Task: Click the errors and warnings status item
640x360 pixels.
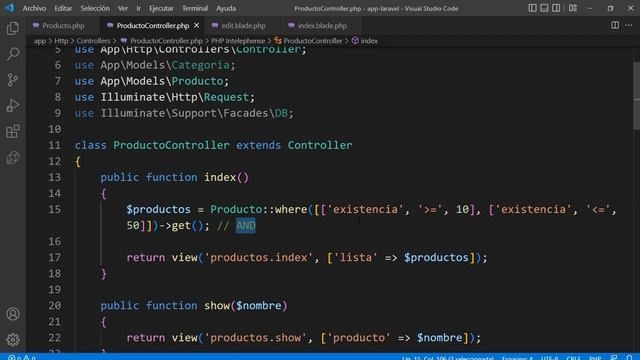Action: (x=22, y=357)
